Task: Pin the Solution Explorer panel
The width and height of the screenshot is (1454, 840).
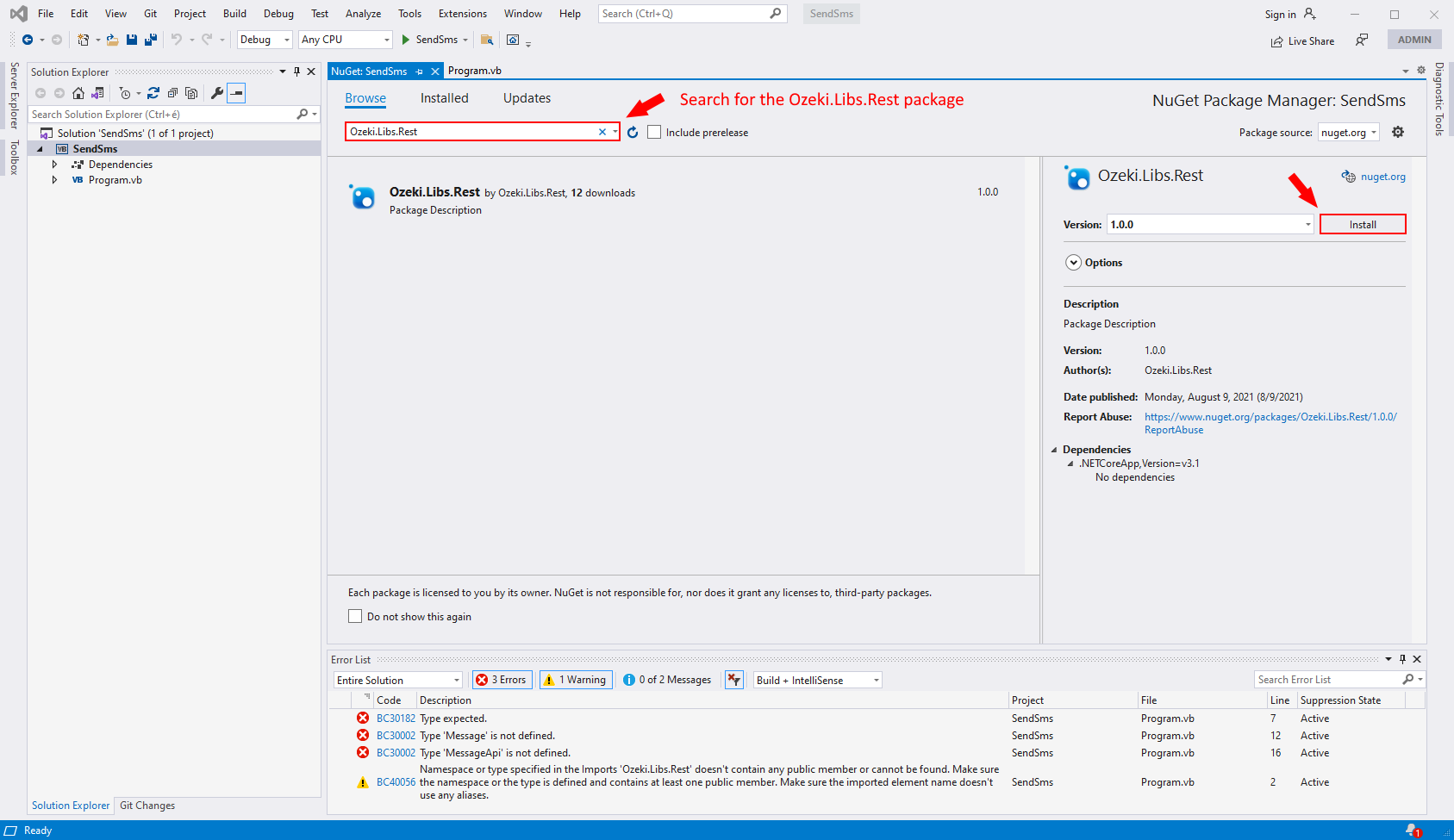Action: click(x=296, y=72)
